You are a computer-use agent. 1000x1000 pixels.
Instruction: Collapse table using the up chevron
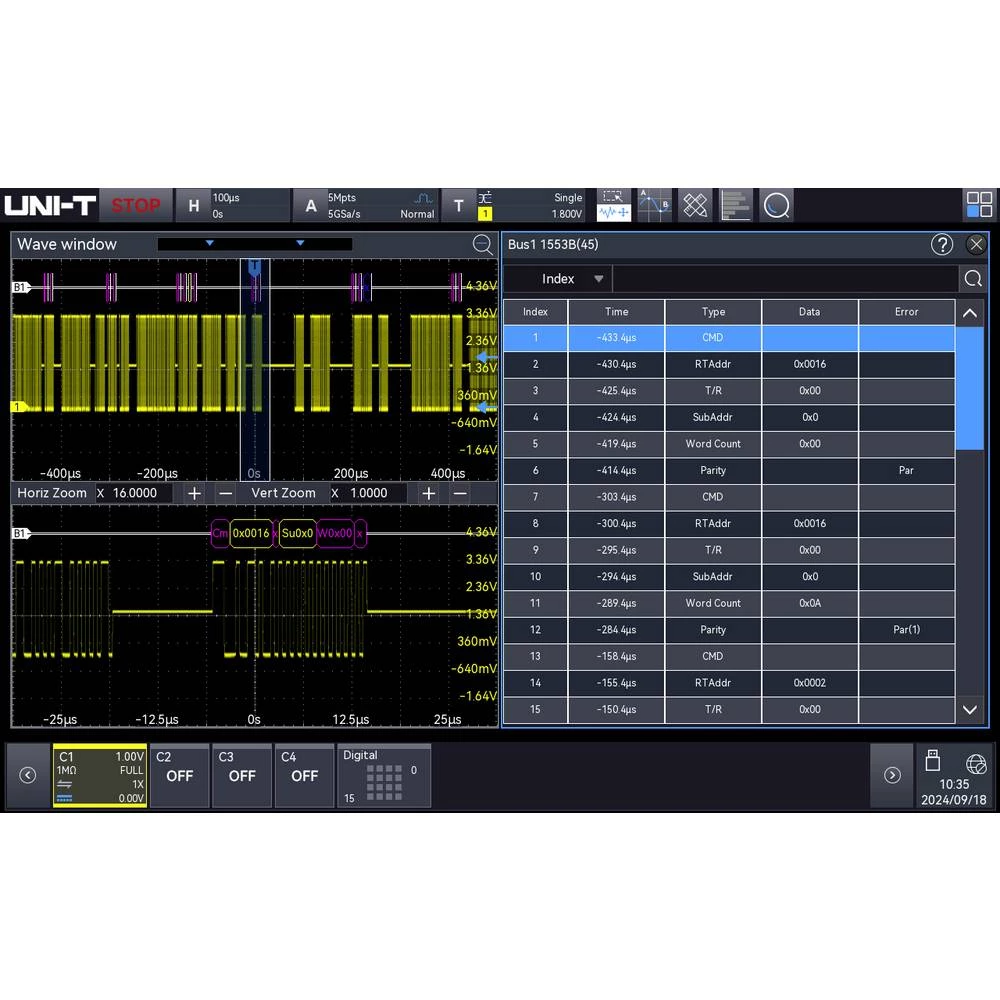pos(970,312)
